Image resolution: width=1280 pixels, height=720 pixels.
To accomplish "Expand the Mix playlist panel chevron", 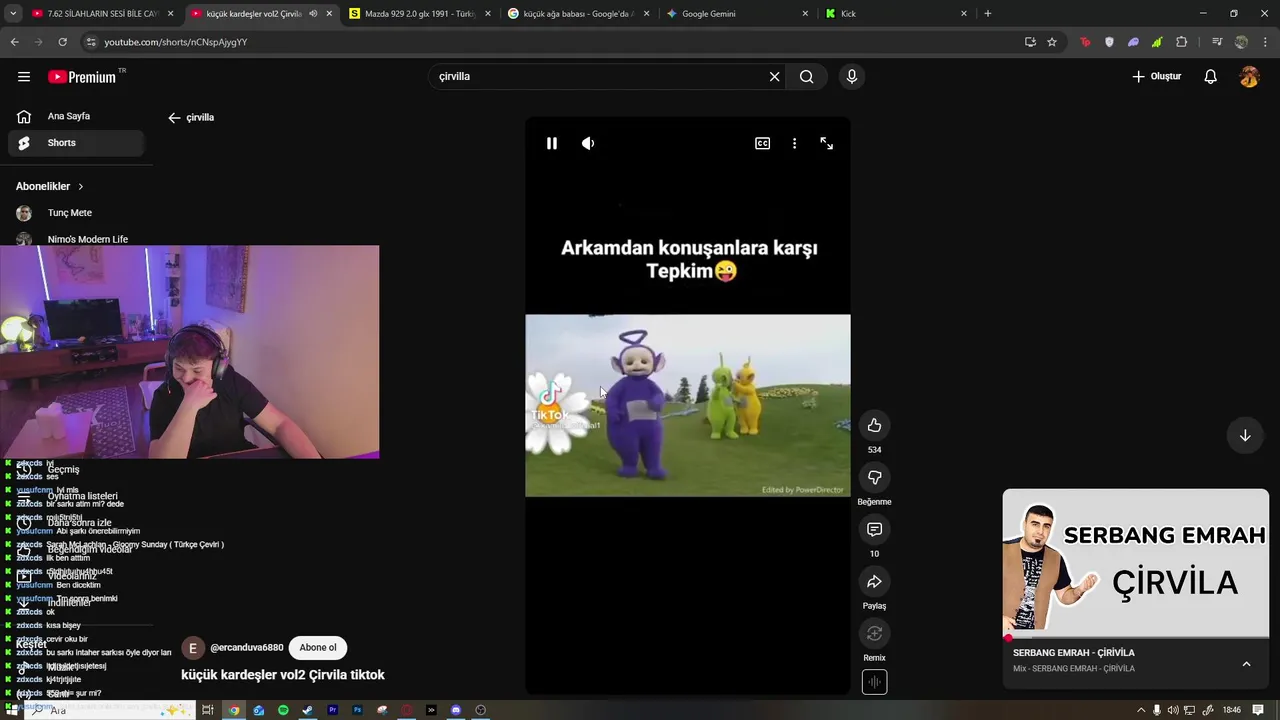I will pyautogui.click(x=1246, y=664).
